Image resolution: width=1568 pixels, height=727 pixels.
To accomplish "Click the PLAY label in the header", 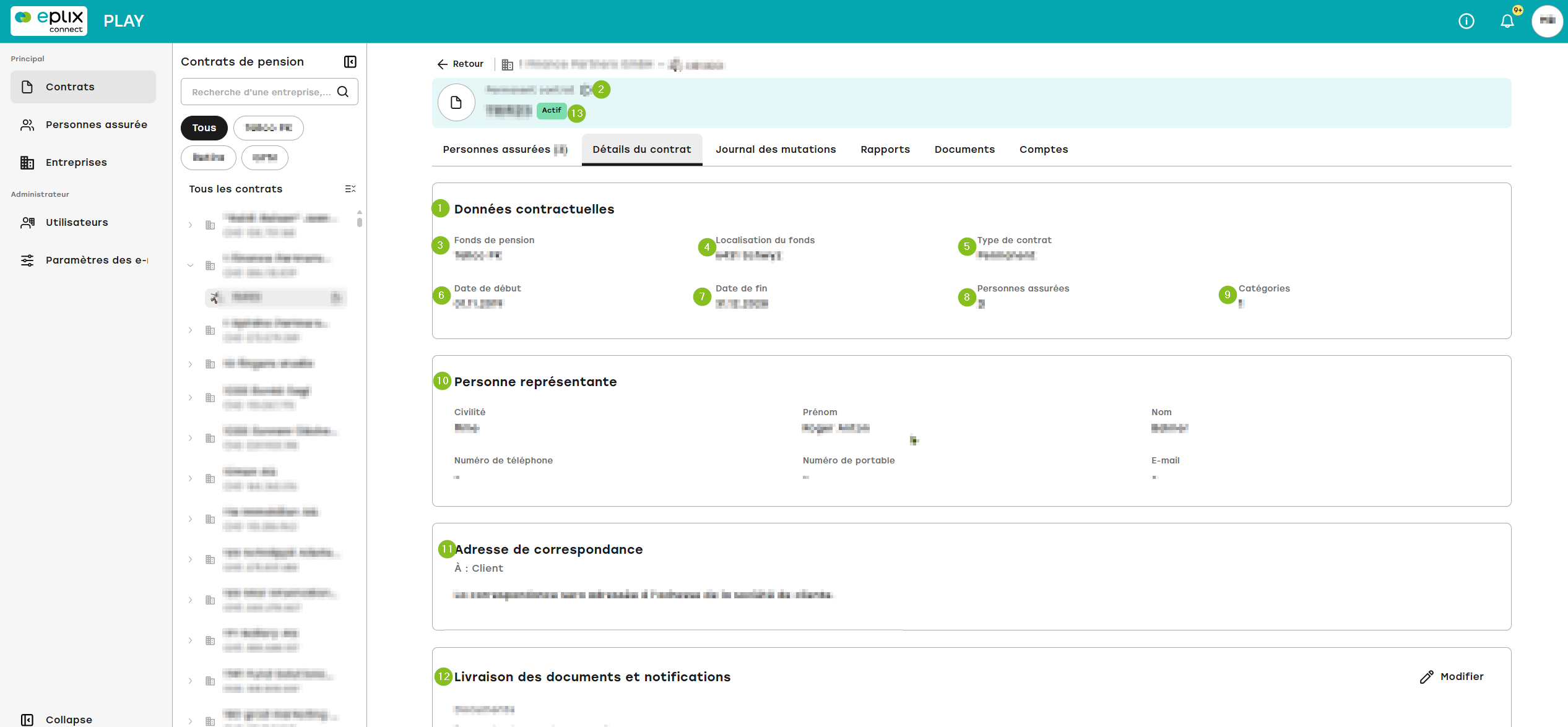I will pyautogui.click(x=124, y=21).
